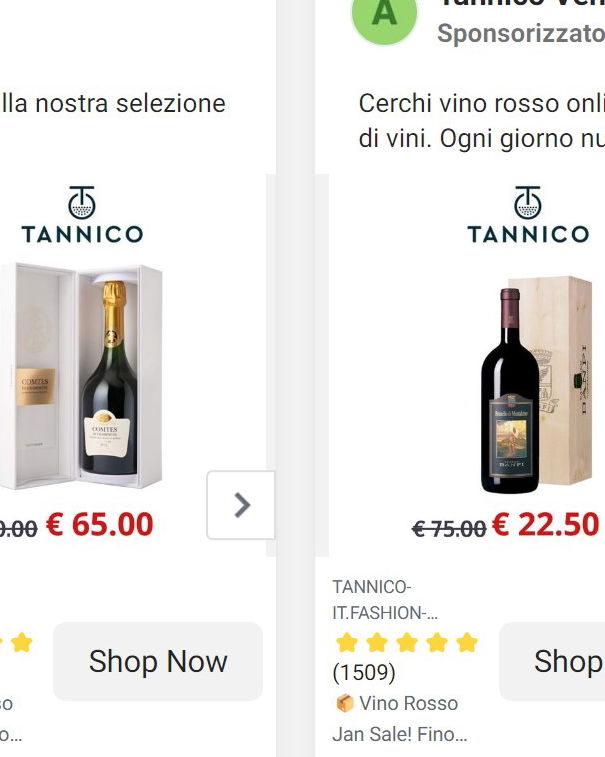Click the (1509) review count
This screenshot has height=757, width=605.
(364, 672)
